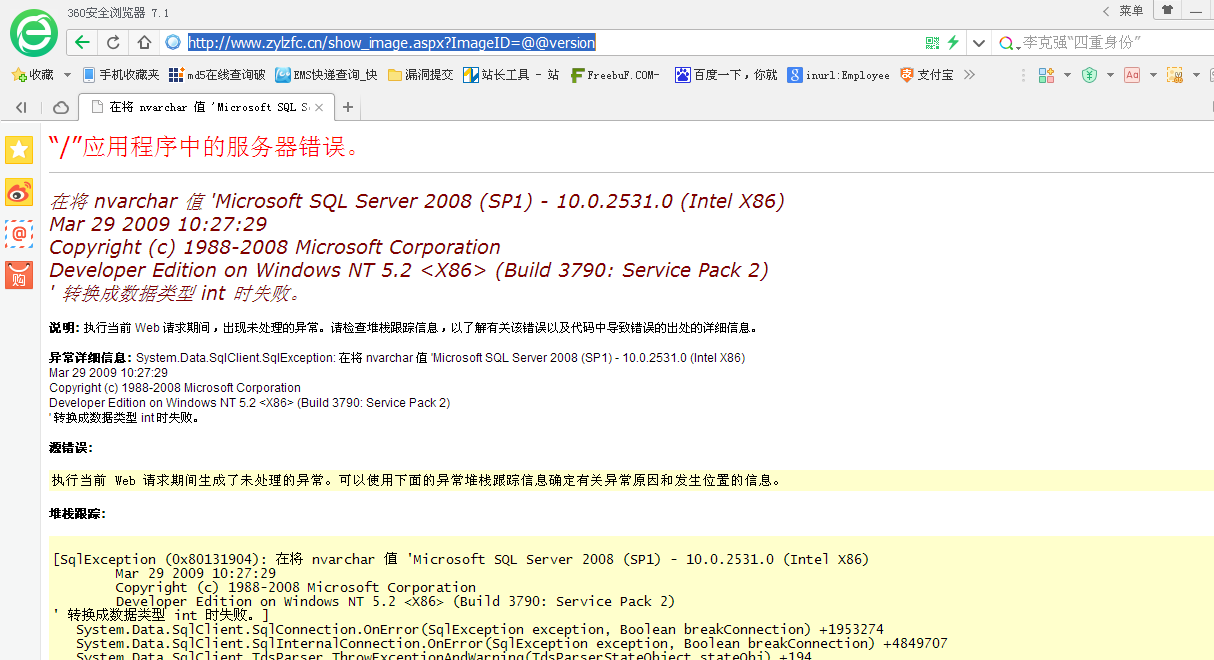1214x660 pixels.
Task: Open the inurl:Employee bookmark
Action: [838, 75]
